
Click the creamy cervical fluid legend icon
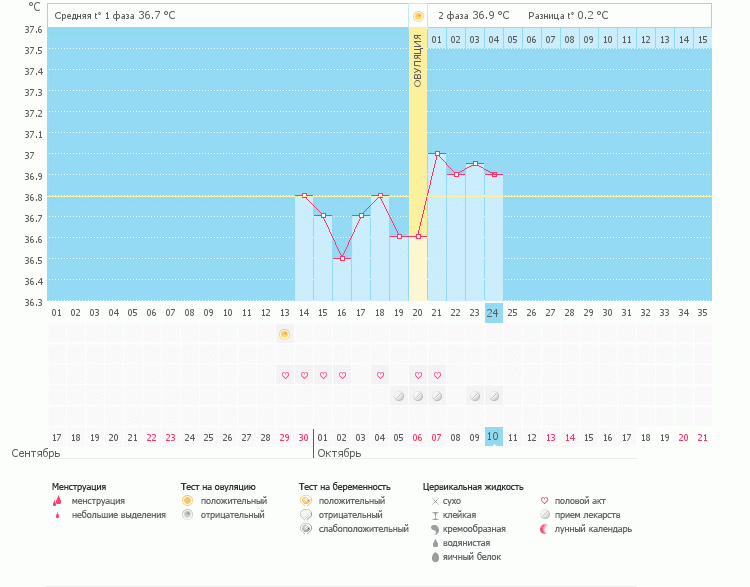[435, 529]
